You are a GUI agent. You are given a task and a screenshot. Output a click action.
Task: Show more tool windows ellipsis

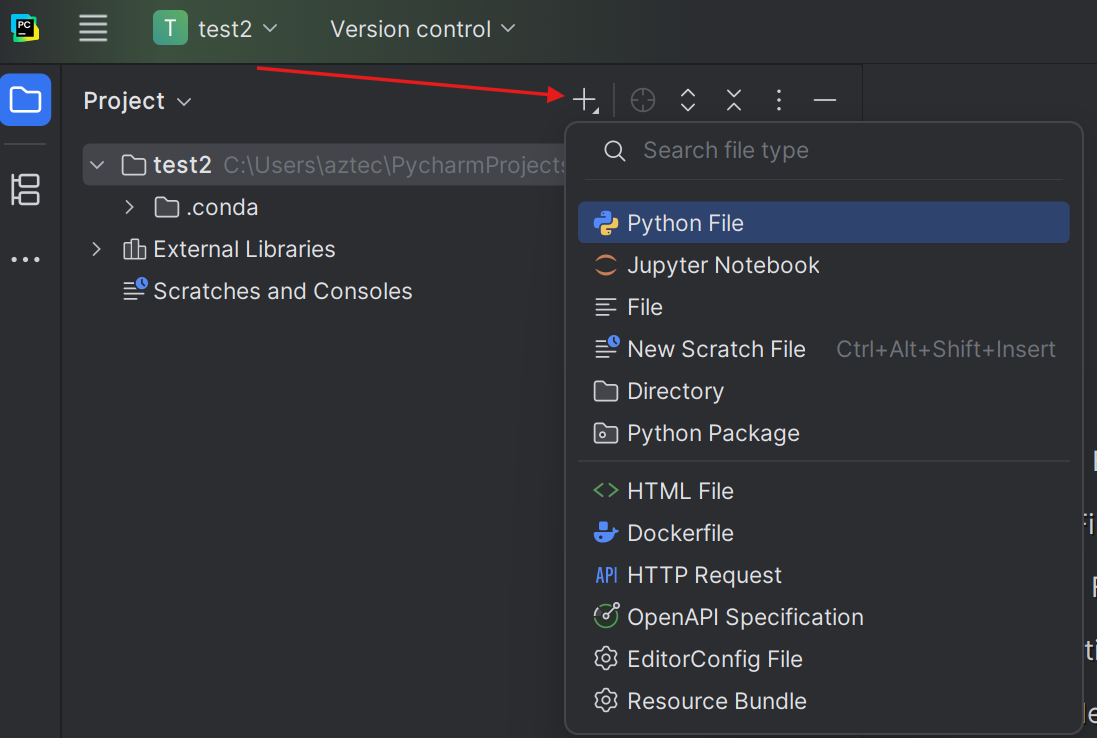coord(25,260)
